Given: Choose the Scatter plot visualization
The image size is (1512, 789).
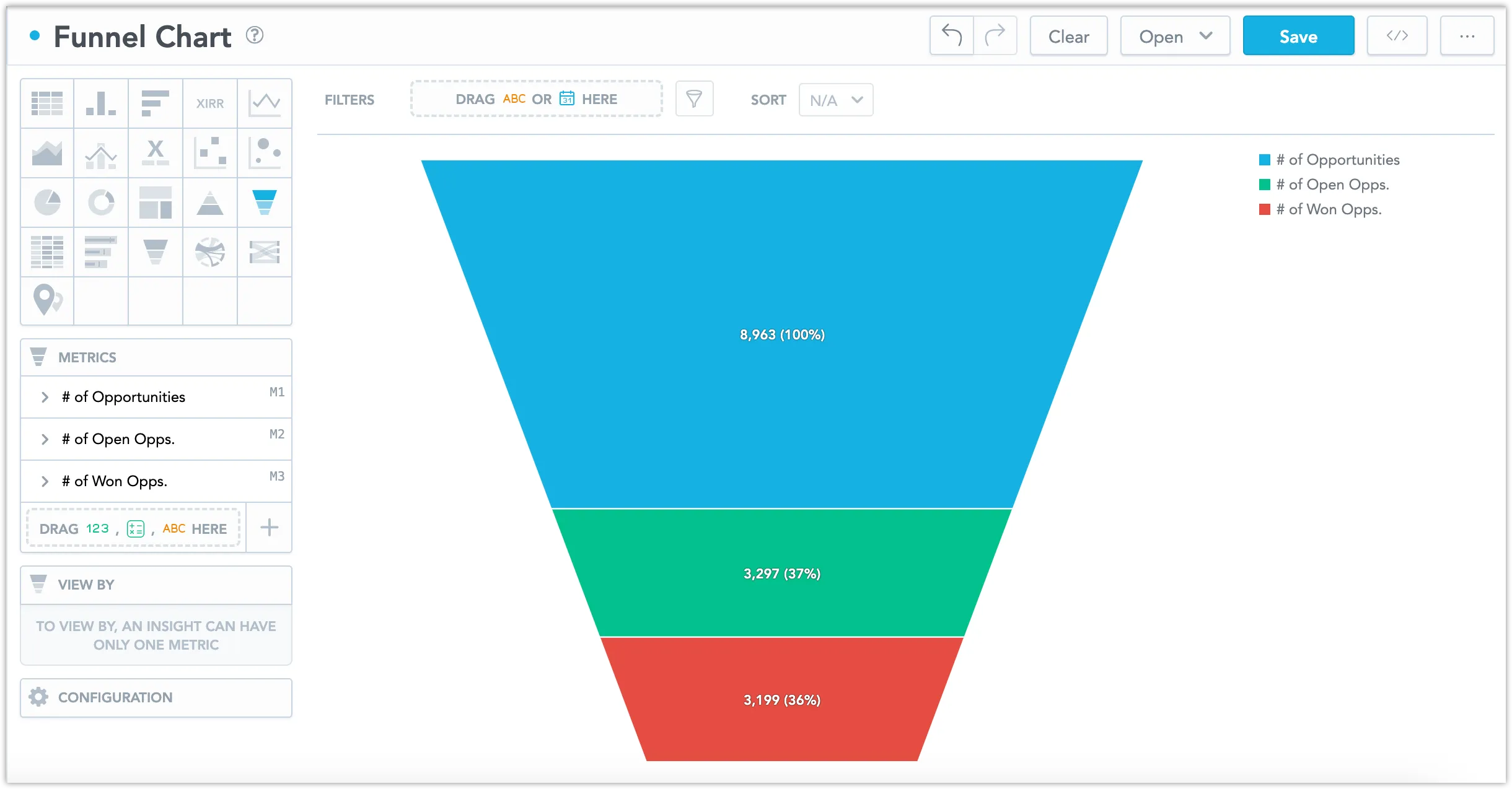Looking at the screenshot, I should tap(210, 152).
